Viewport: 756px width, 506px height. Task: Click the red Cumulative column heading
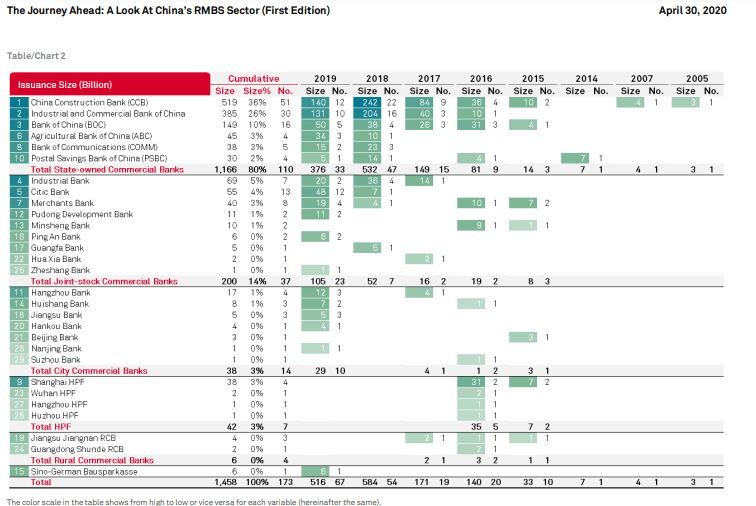[253, 78]
